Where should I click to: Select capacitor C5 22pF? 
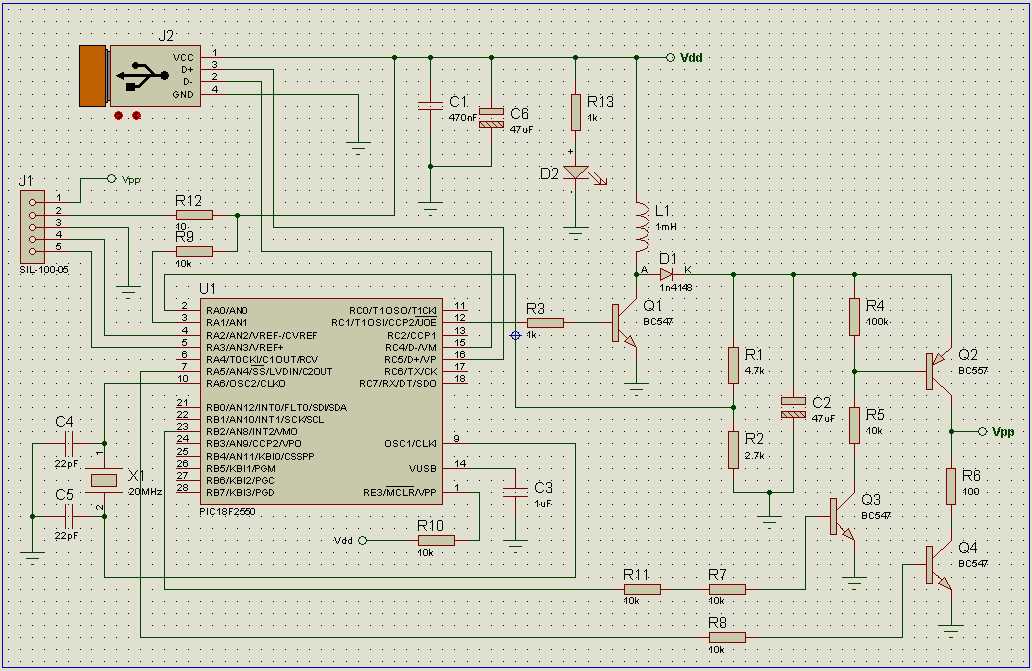pos(69,516)
